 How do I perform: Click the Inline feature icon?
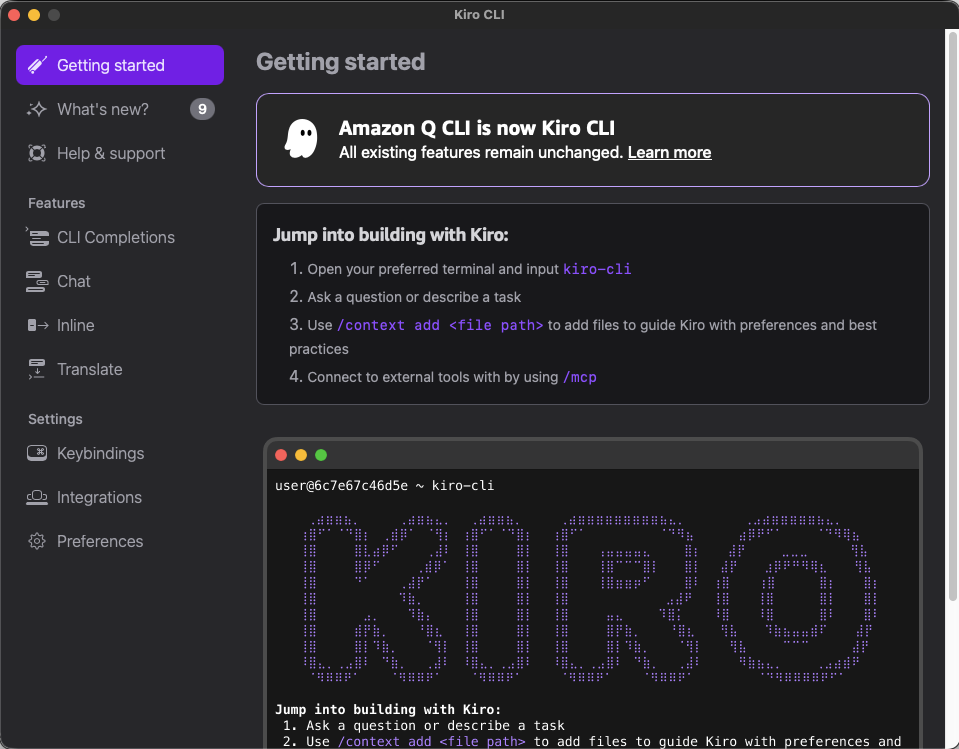[x=37, y=325]
